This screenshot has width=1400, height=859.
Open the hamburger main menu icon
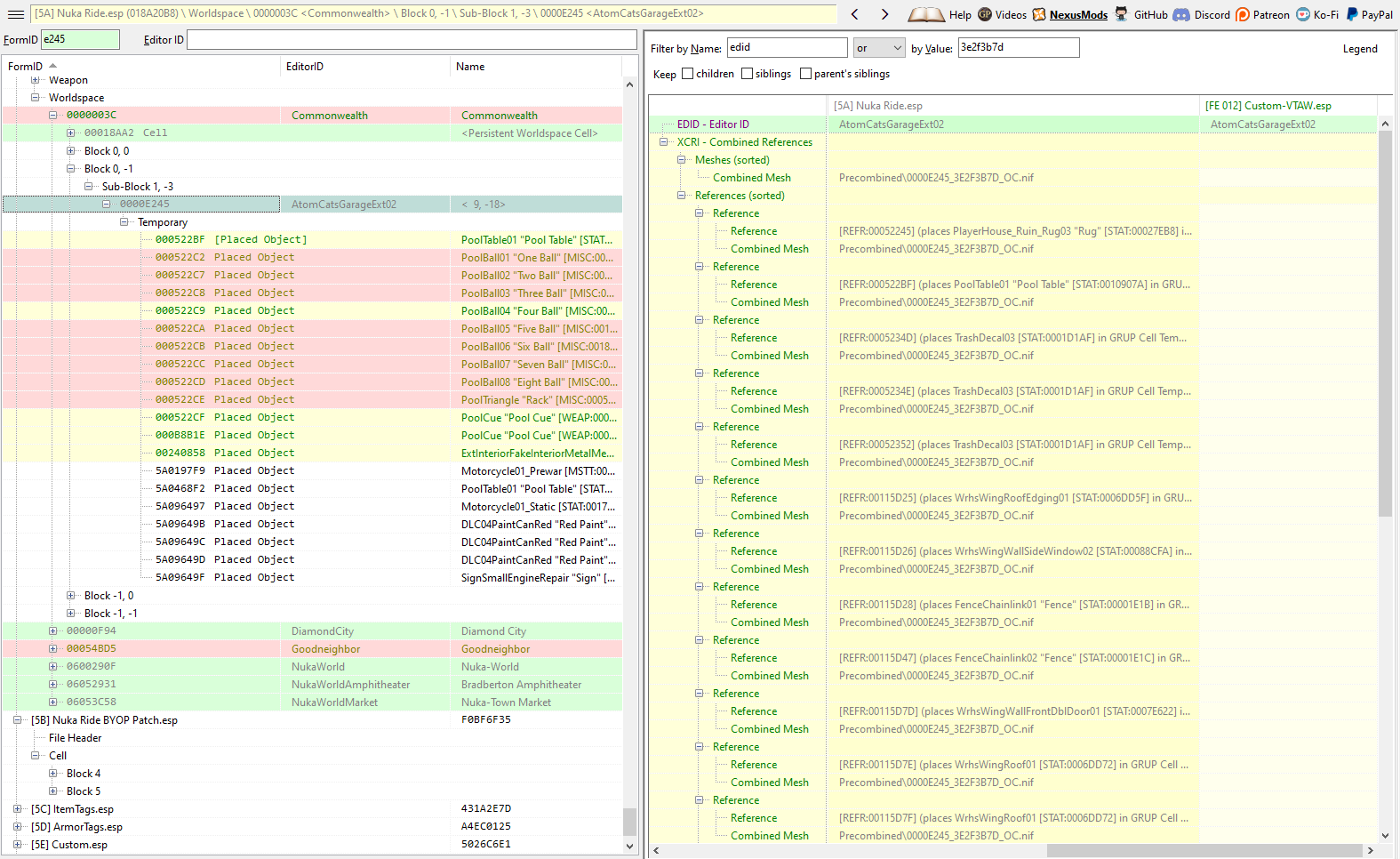click(x=15, y=14)
